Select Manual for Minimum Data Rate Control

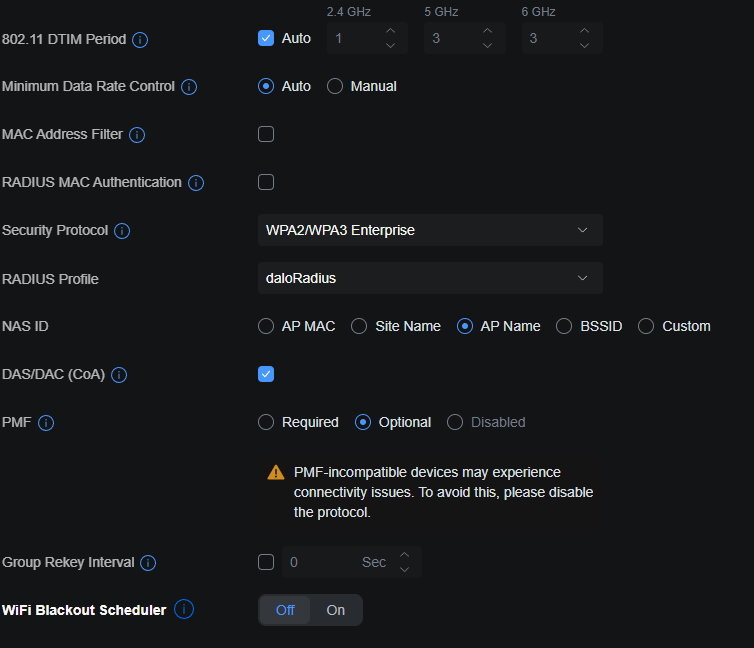336,86
